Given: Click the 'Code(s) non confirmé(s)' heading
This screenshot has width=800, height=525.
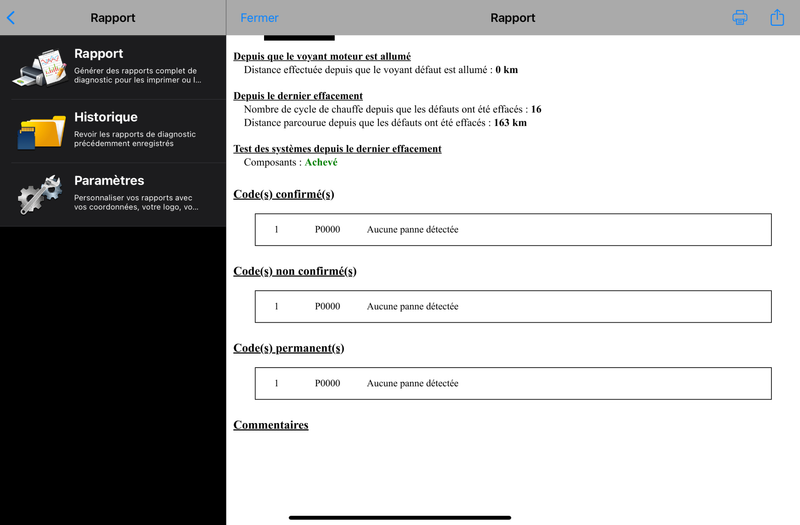Looking at the screenshot, I should tap(295, 271).
